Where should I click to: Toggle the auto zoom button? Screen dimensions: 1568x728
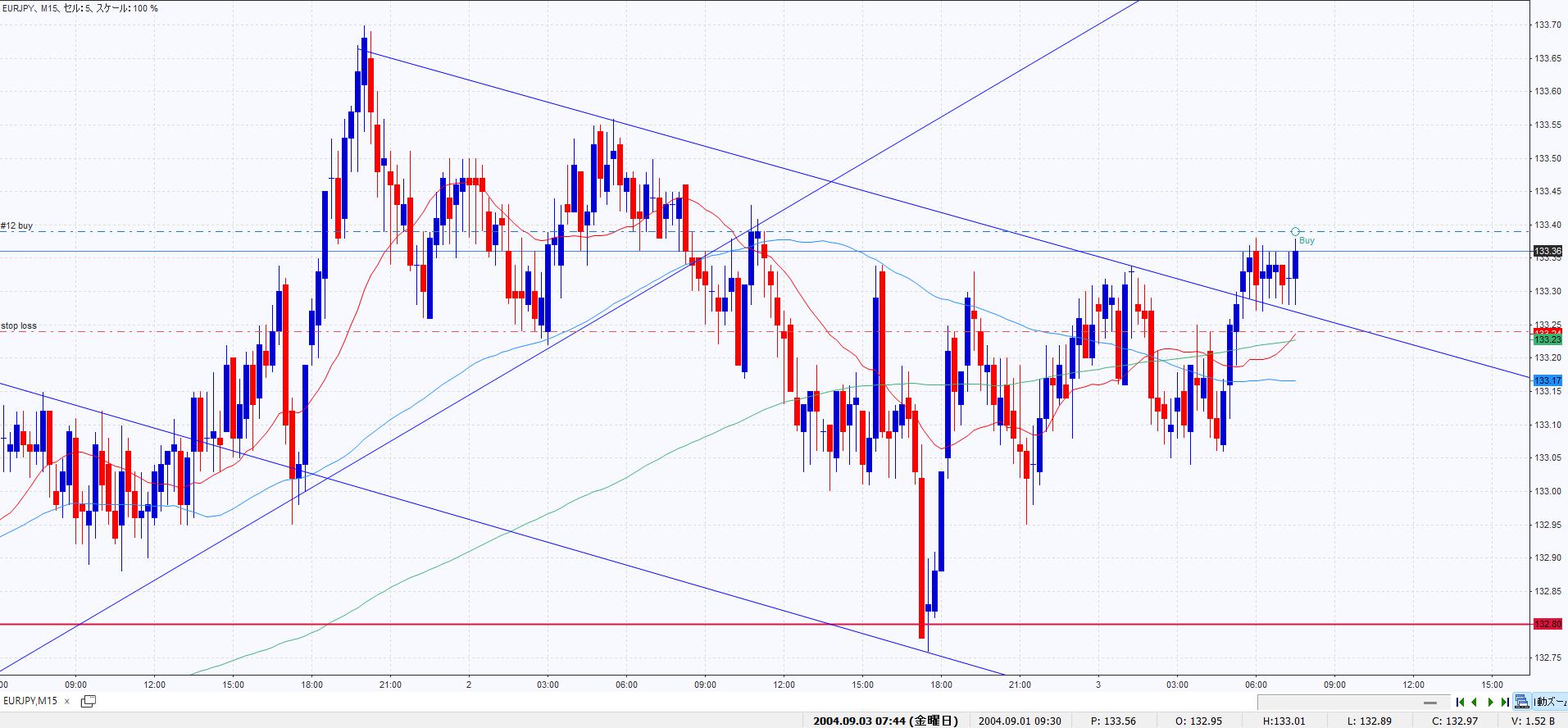click(x=1550, y=702)
